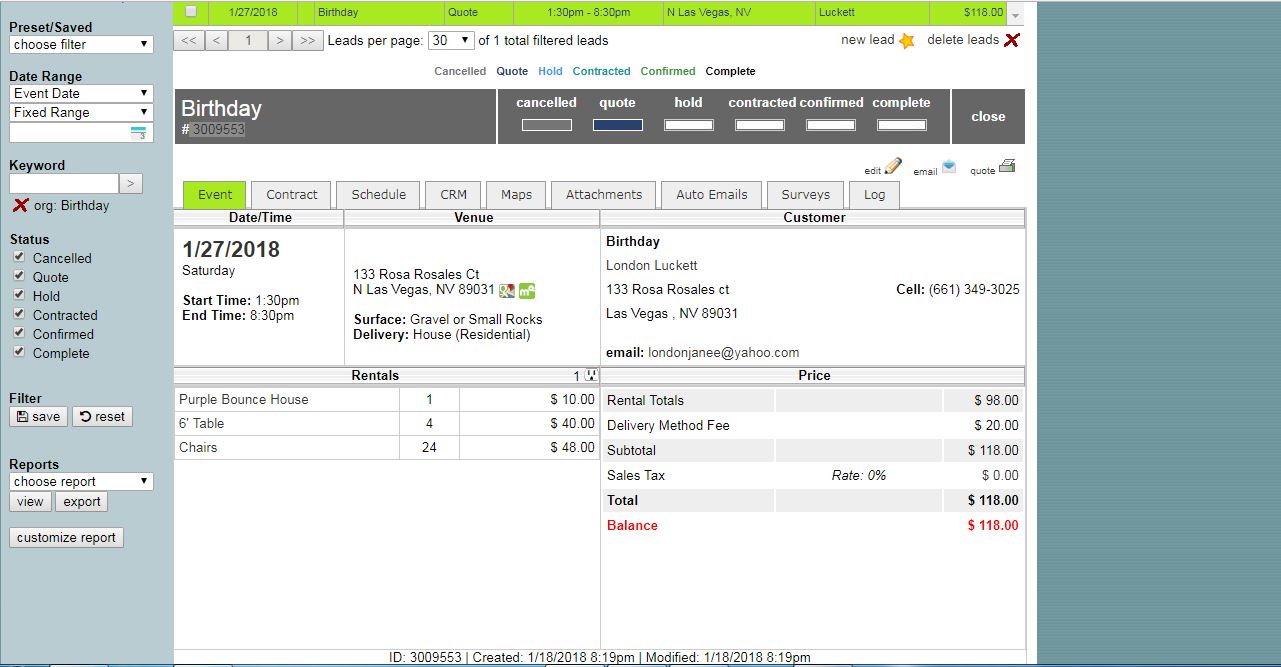Click the customize report button
1281x667 pixels.
coord(66,538)
